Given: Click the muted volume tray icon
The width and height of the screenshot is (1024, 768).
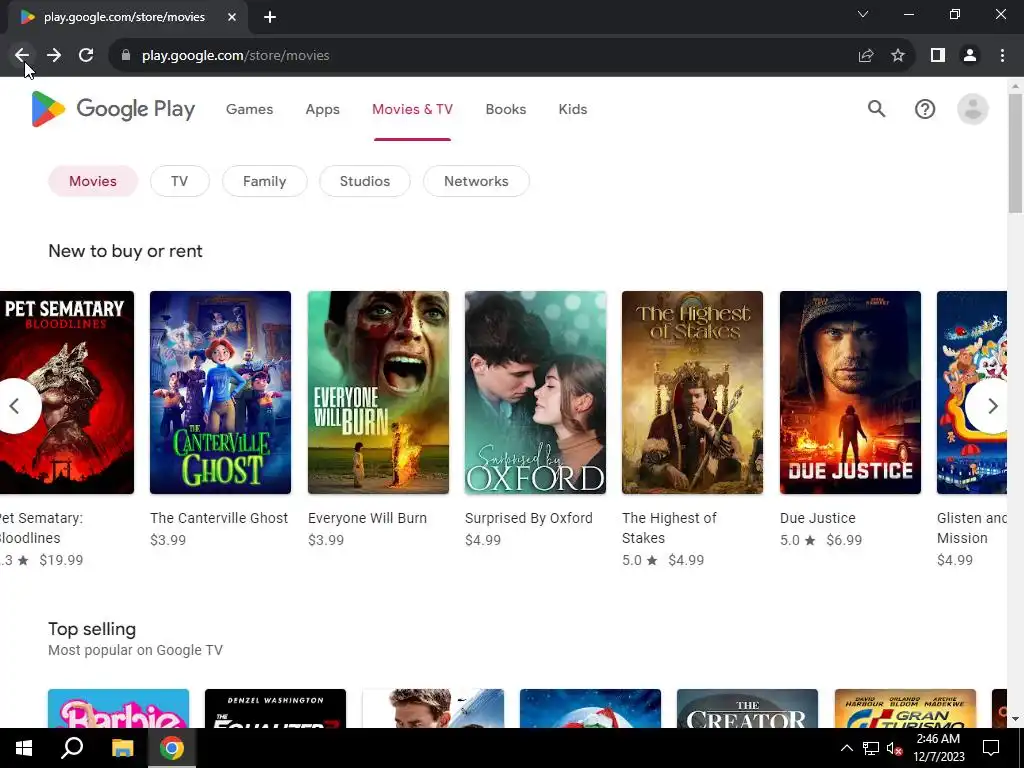Looking at the screenshot, I should coord(895,748).
